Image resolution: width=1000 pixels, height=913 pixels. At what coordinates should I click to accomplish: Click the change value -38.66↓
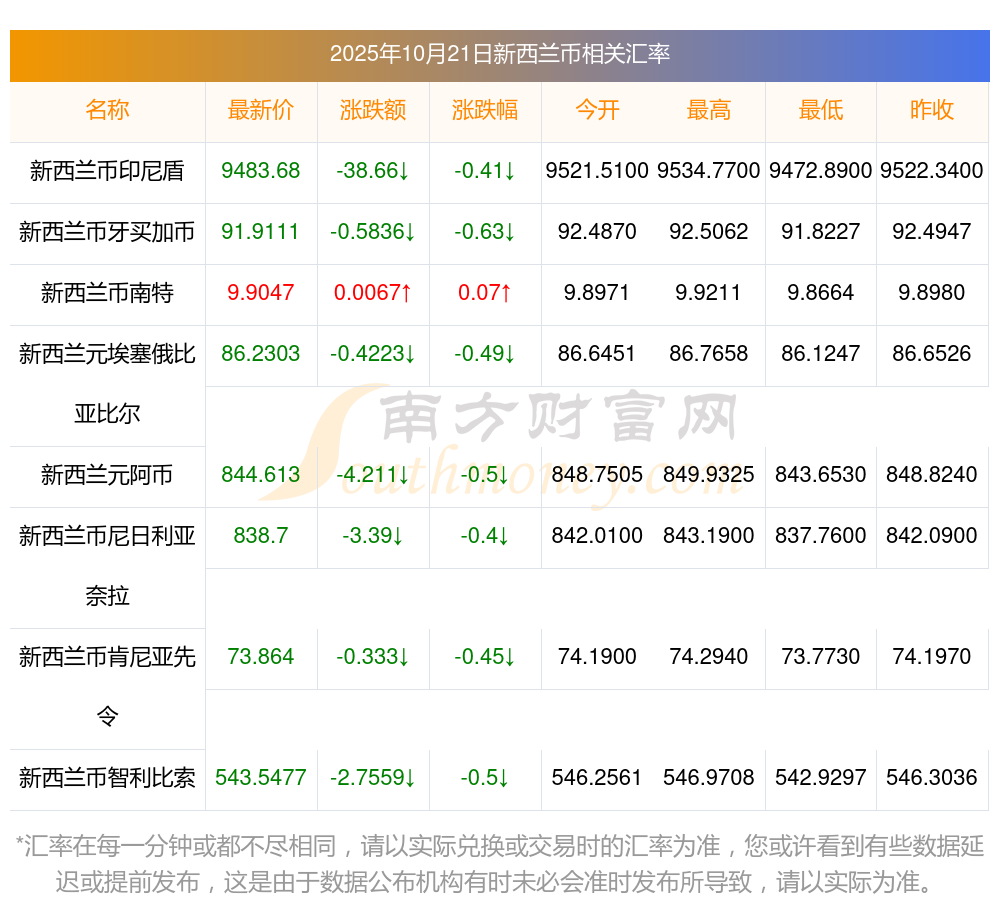coord(373,171)
